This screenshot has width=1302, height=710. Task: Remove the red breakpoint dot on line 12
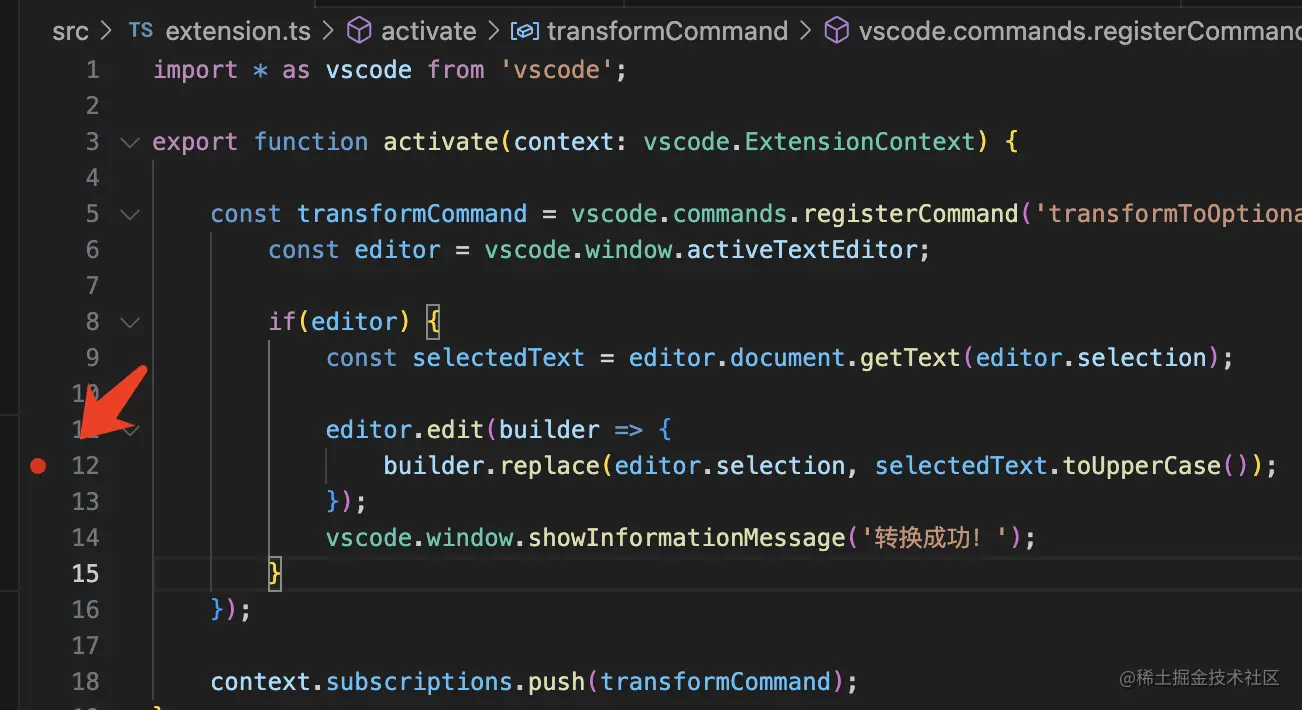pos(38,465)
